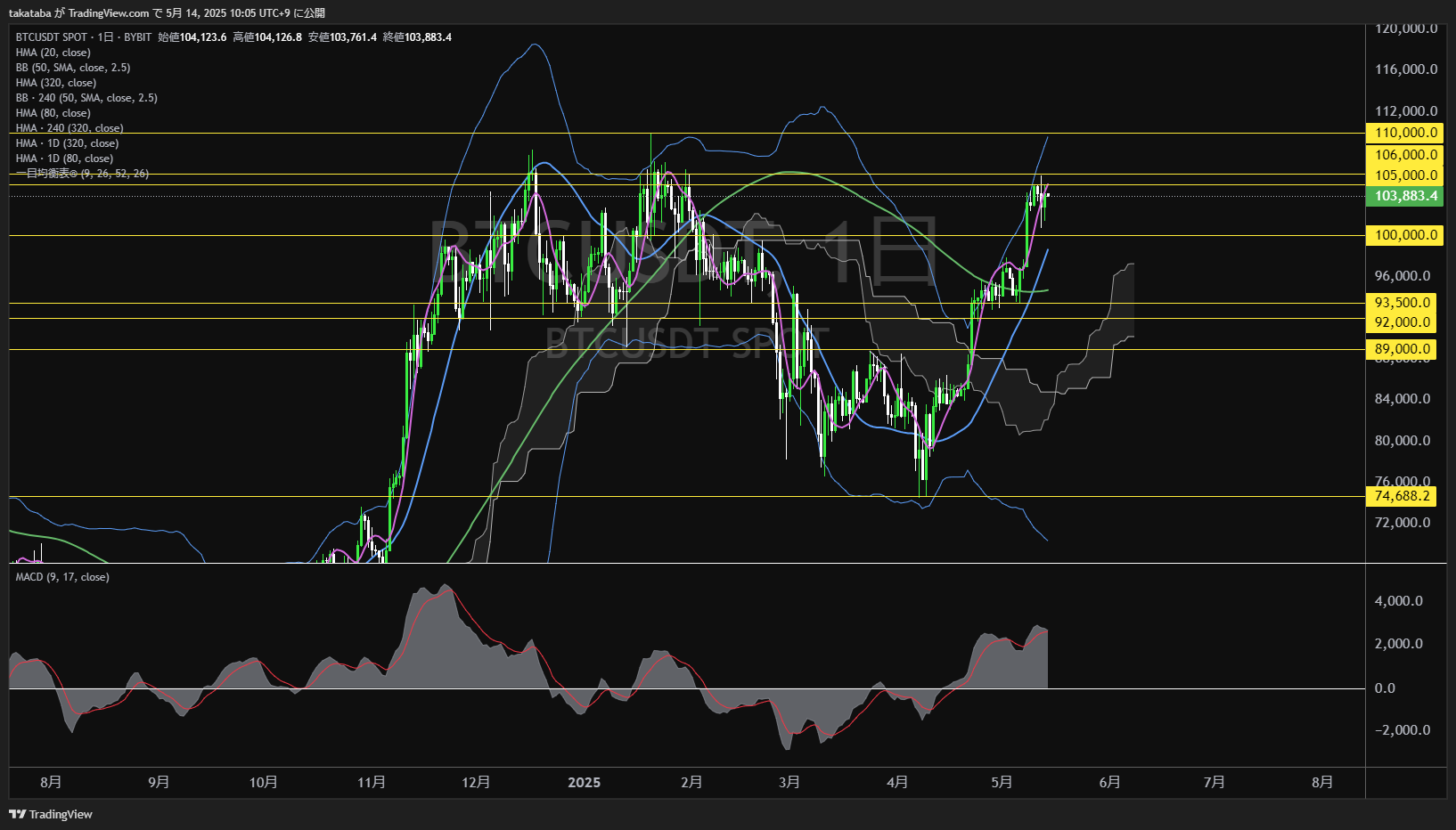Click 6月 on the time axis
Screen dimensions: 1456x830
[x=1110, y=782]
